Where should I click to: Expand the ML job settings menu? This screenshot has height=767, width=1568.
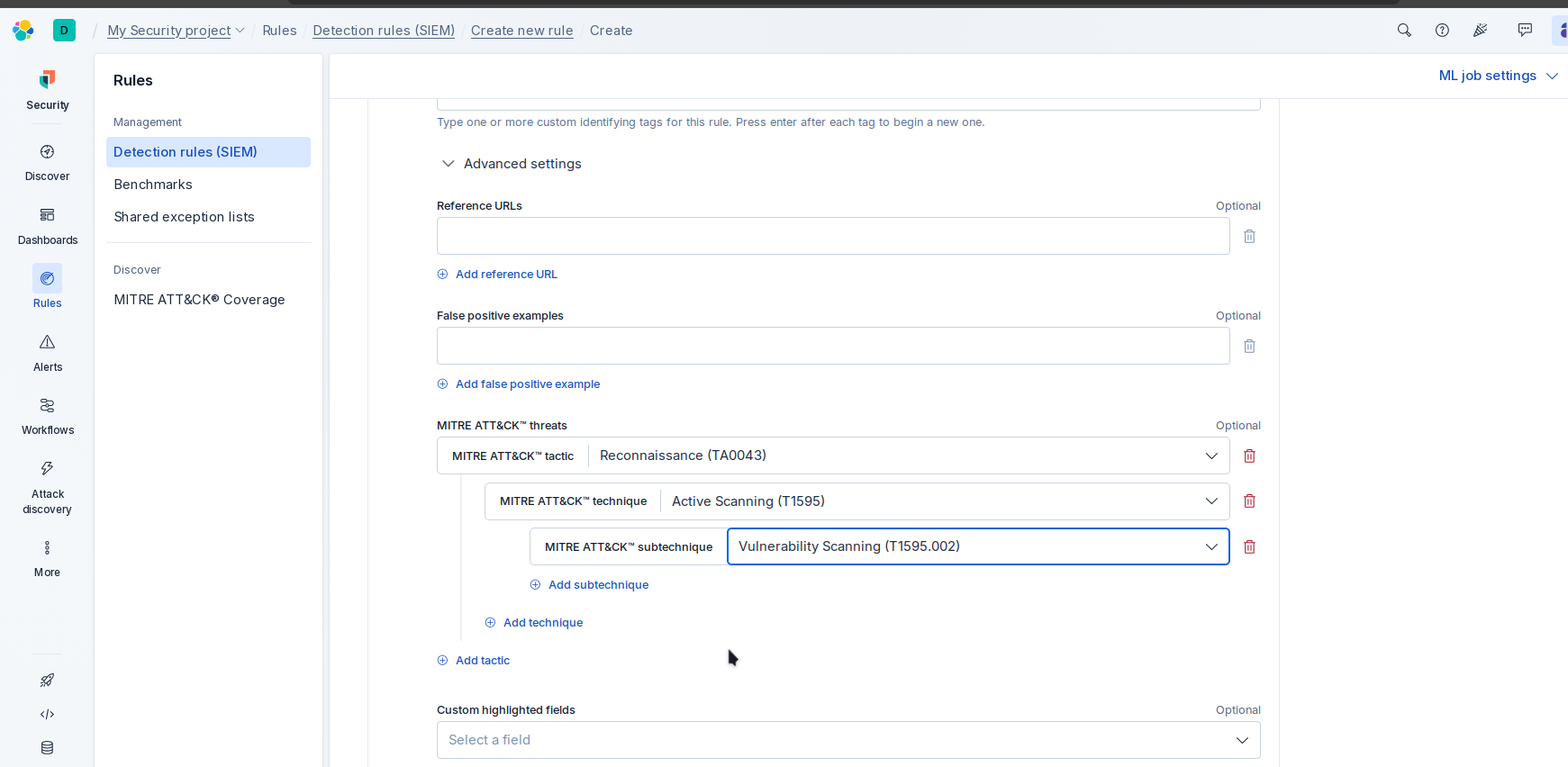coord(1498,76)
